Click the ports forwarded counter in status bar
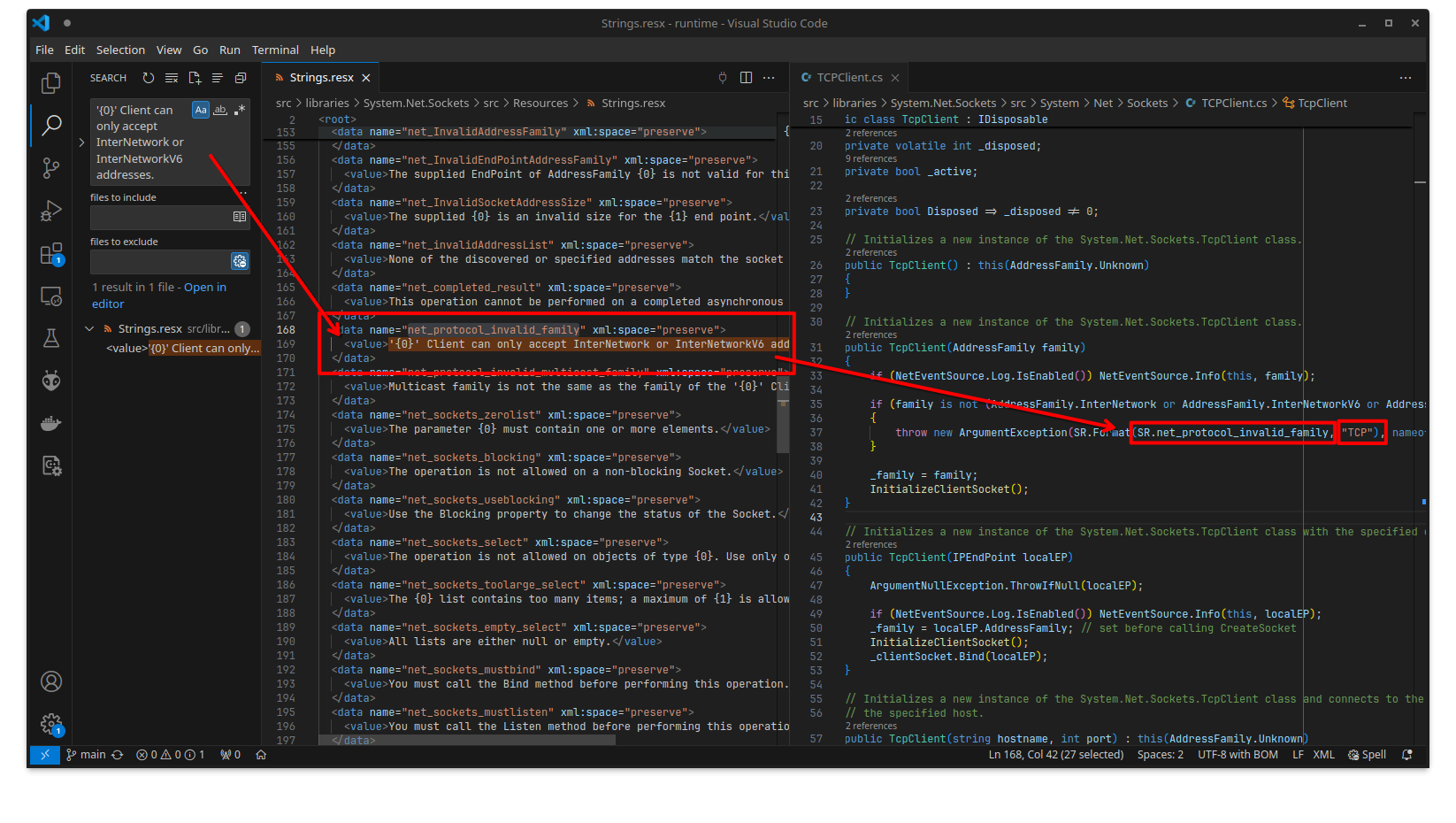 230,755
